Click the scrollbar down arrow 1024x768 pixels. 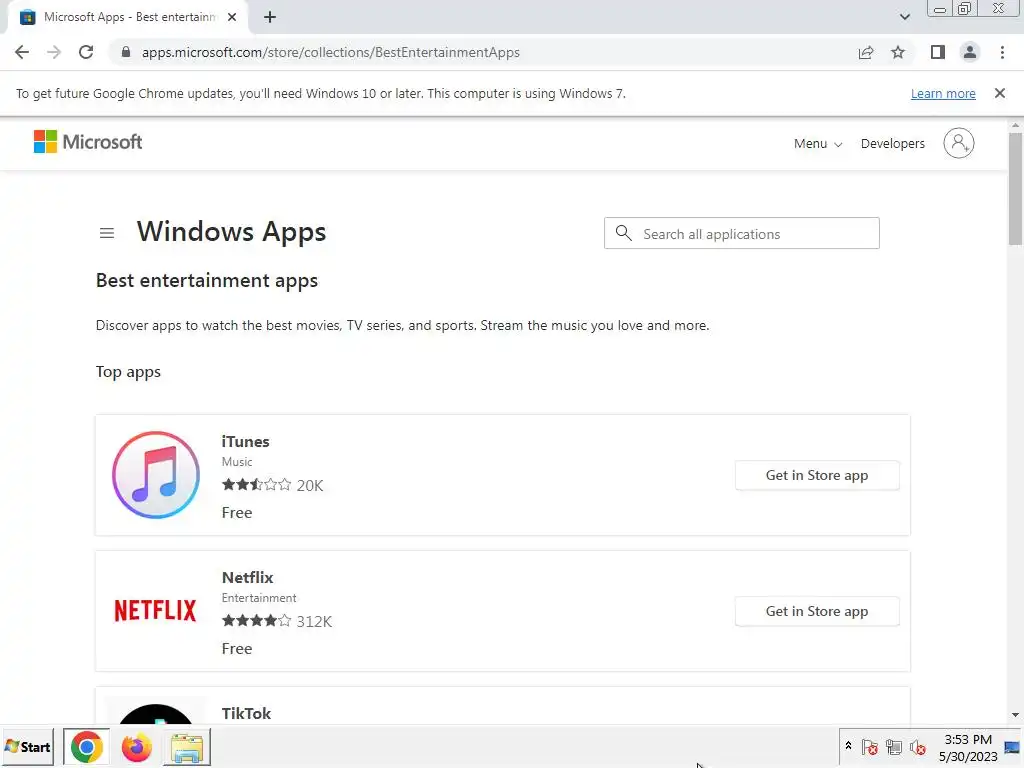coord(1016,716)
